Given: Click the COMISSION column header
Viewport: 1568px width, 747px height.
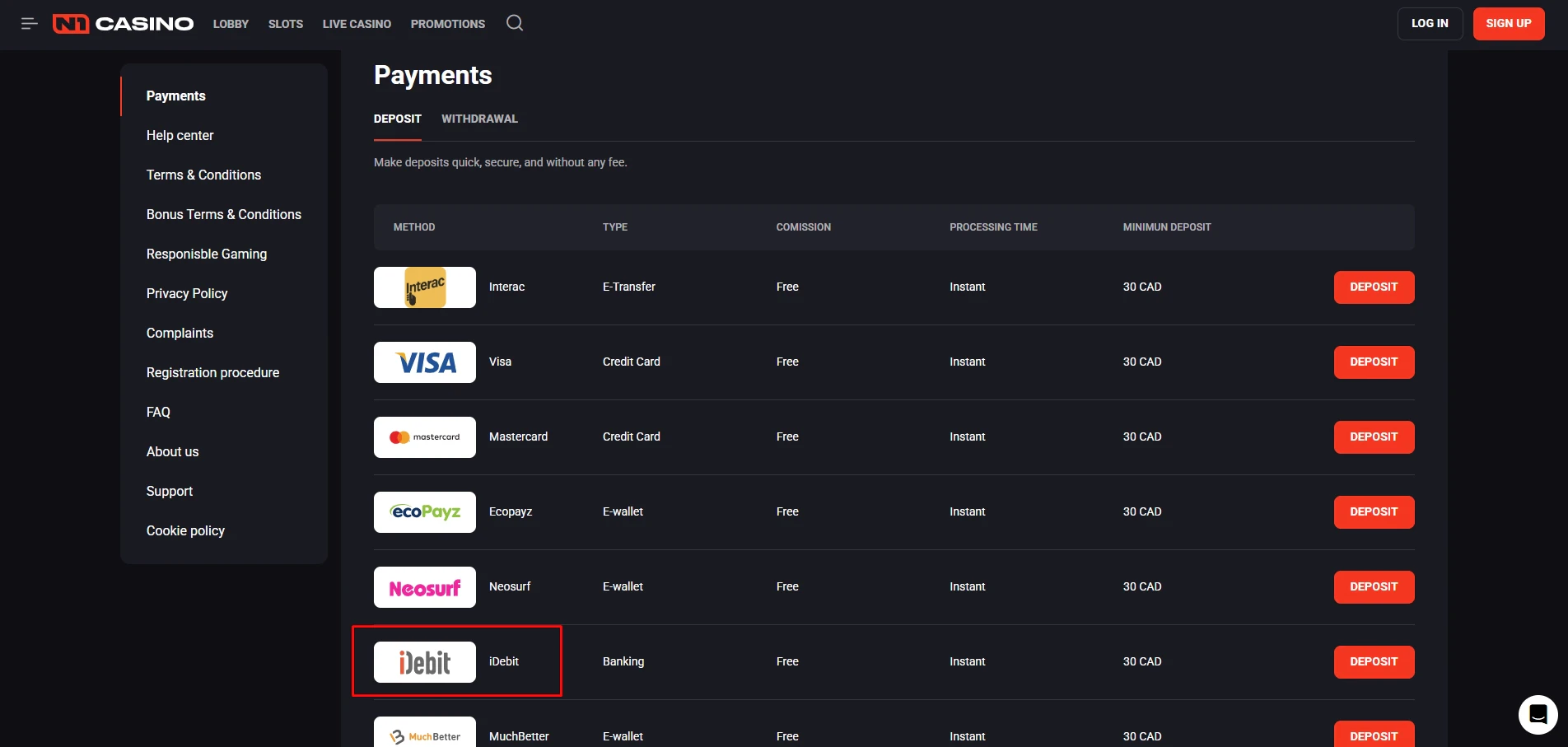Looking at the screenshot, I should point(804,227).
